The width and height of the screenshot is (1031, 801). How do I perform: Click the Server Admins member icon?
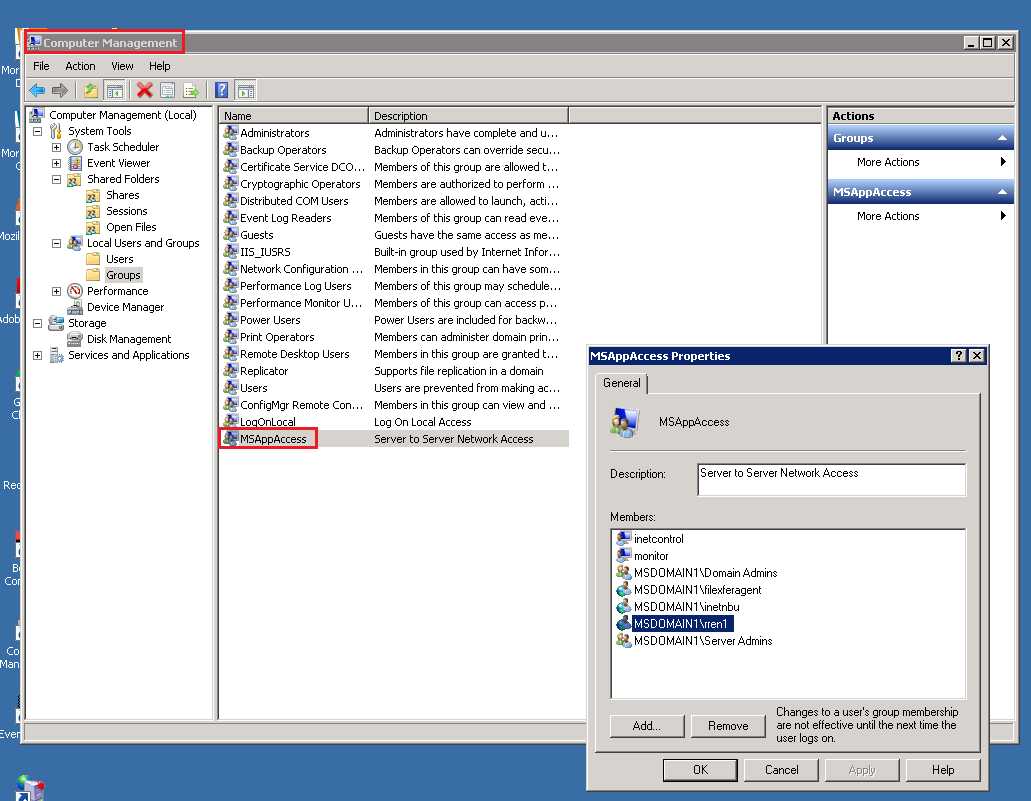click(x=623, y=641)
